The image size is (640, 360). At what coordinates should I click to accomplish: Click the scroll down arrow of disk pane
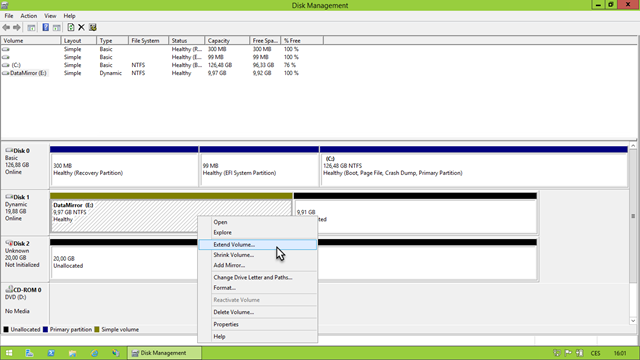[633, 321]
